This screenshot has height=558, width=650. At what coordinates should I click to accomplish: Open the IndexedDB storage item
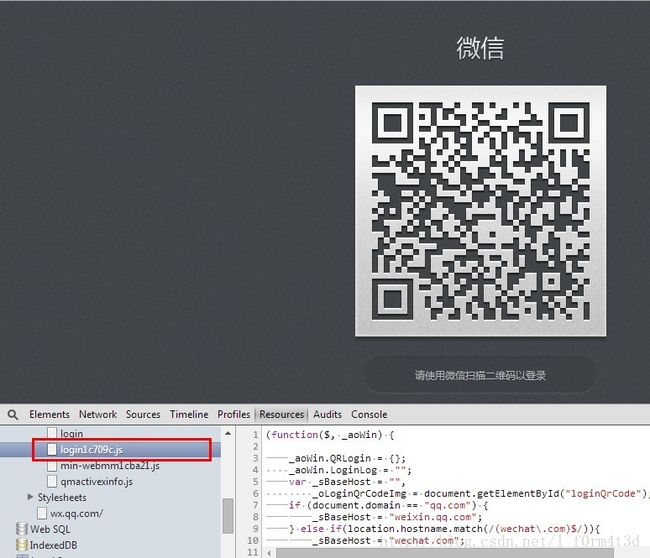pyautogui.click(x=53, y=545)
